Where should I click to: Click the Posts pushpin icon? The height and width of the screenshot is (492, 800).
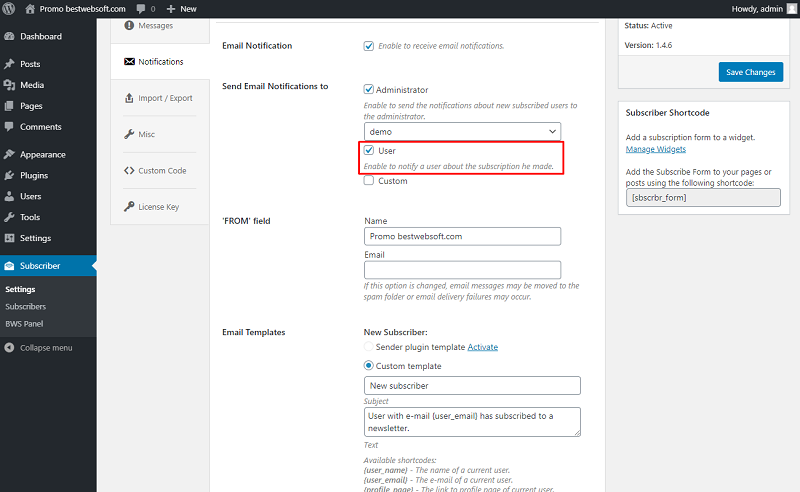9,64
